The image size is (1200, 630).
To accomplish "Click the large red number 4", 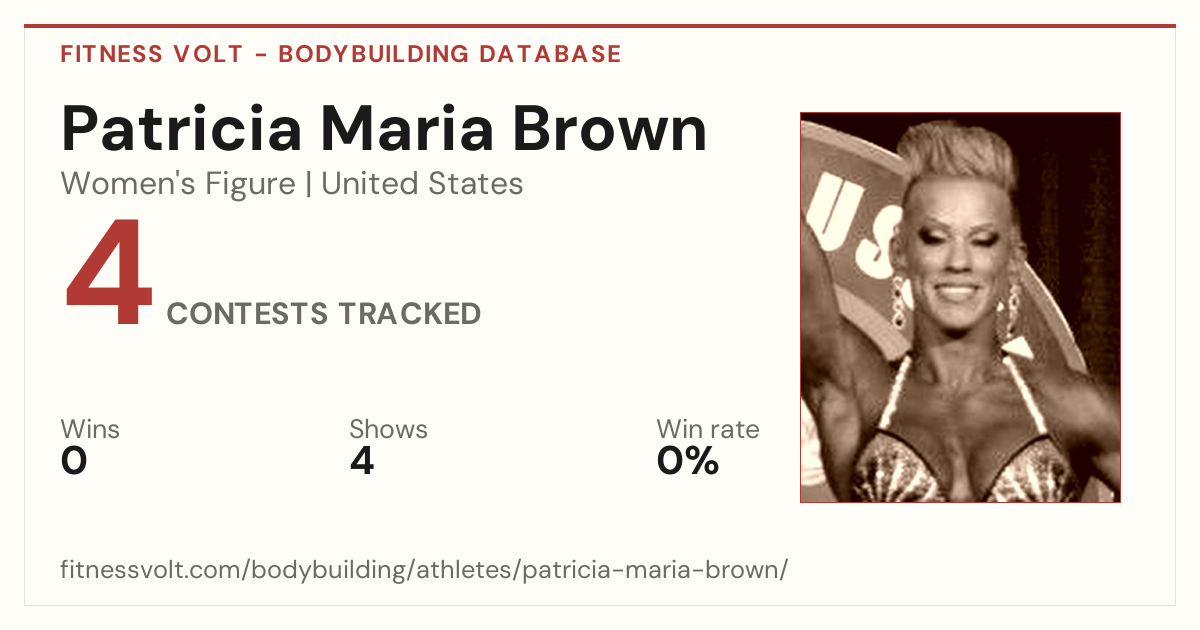I will tap(109, 274).
